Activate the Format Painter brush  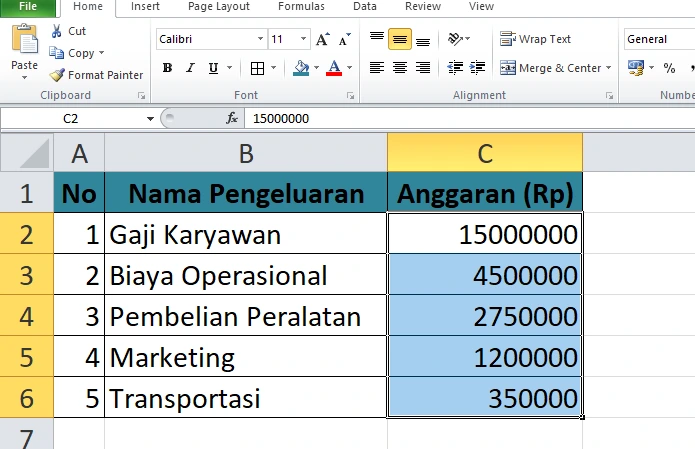coord(57,75)
